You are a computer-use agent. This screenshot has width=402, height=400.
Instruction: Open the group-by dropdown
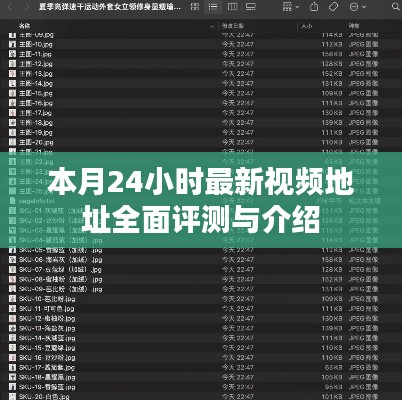pos(291,7)
